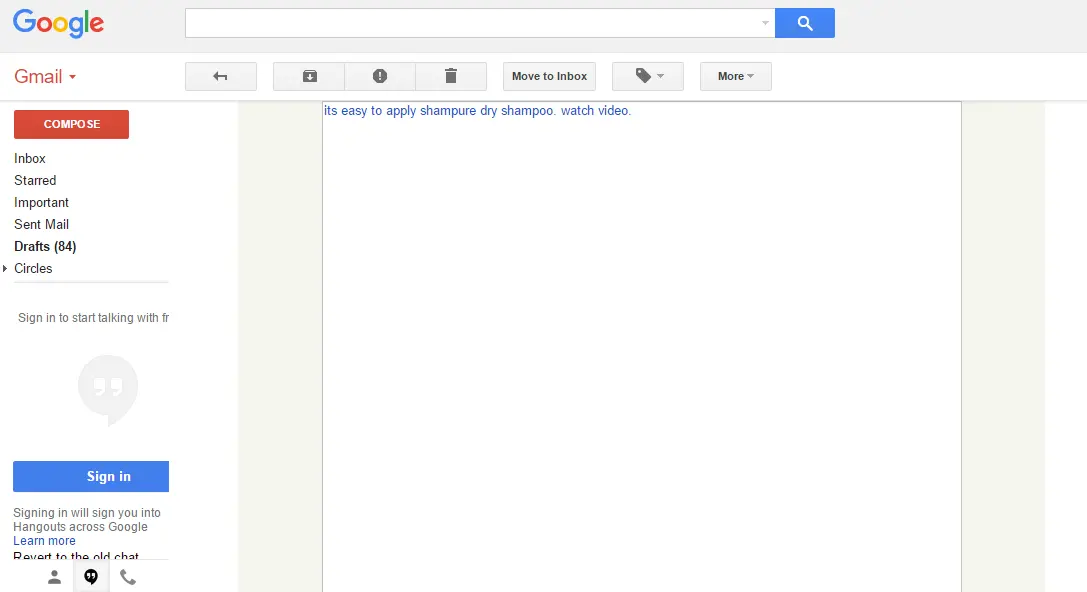Expand the Circles section arrow
The width and height of the screenshot is (1087, 592).
click(x=5, y=268)
